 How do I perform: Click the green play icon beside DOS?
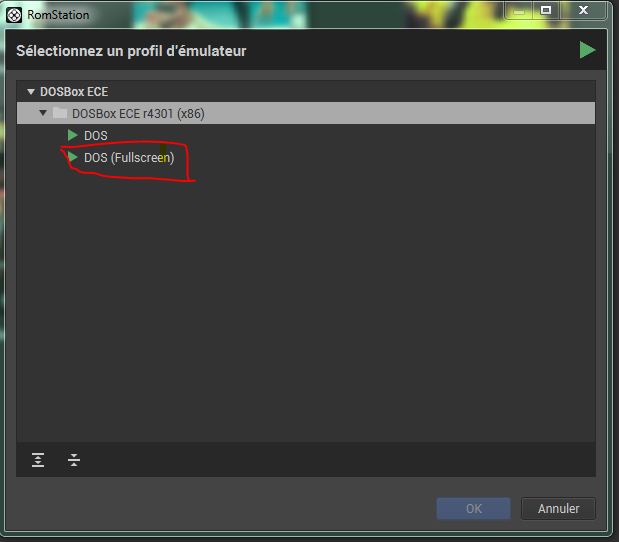72,135
